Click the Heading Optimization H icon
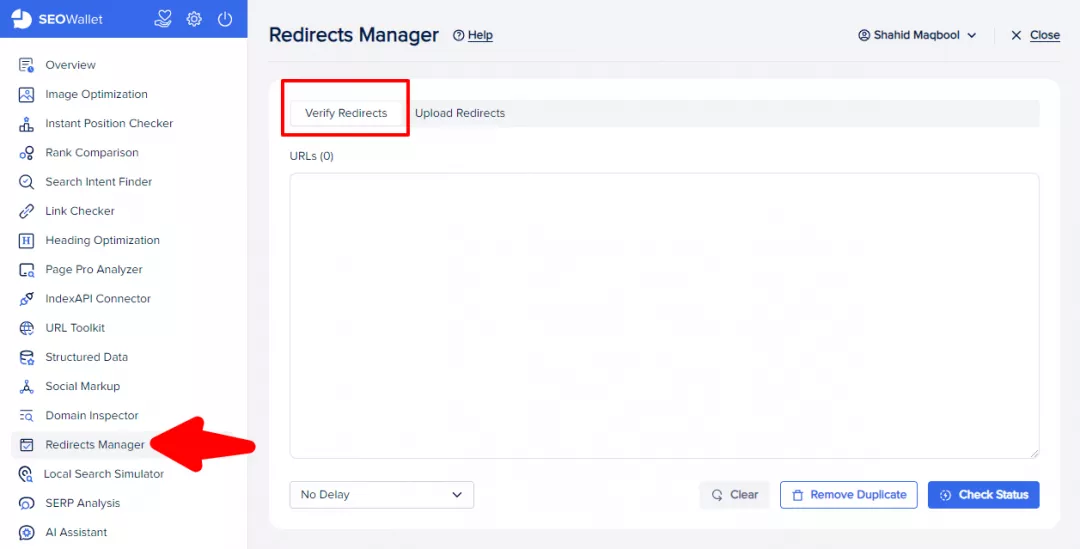Screen dimensions: 1080x549 (x=26, y=240)
